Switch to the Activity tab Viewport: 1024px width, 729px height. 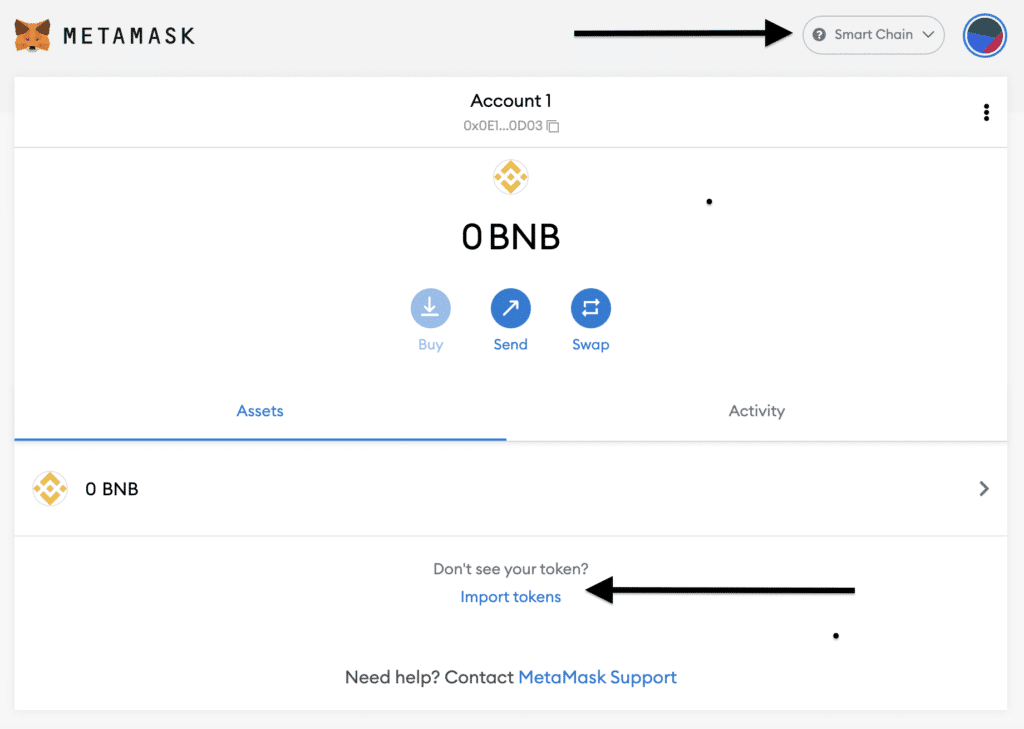tap(757, 411)
